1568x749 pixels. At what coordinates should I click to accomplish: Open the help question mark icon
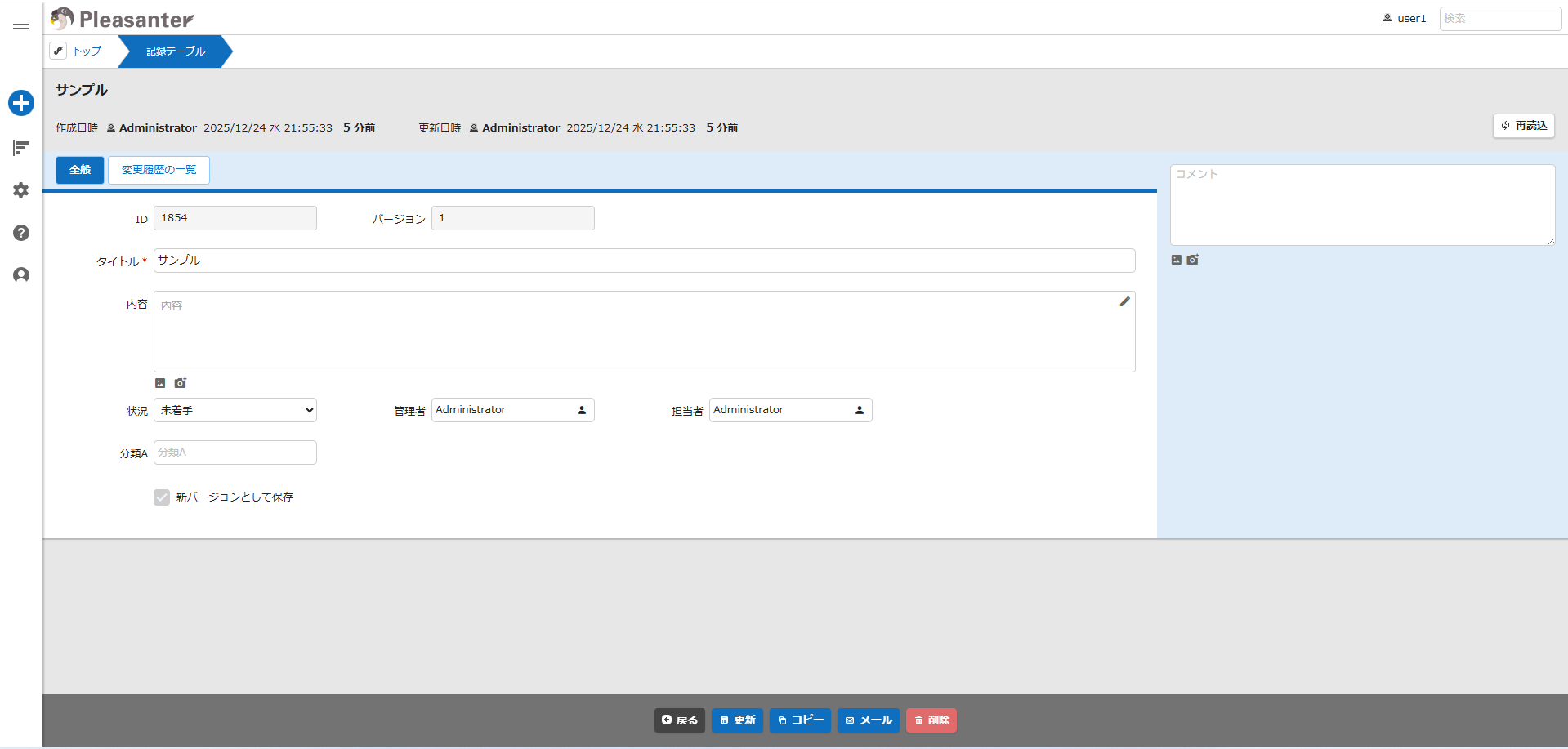pos(21,233)
